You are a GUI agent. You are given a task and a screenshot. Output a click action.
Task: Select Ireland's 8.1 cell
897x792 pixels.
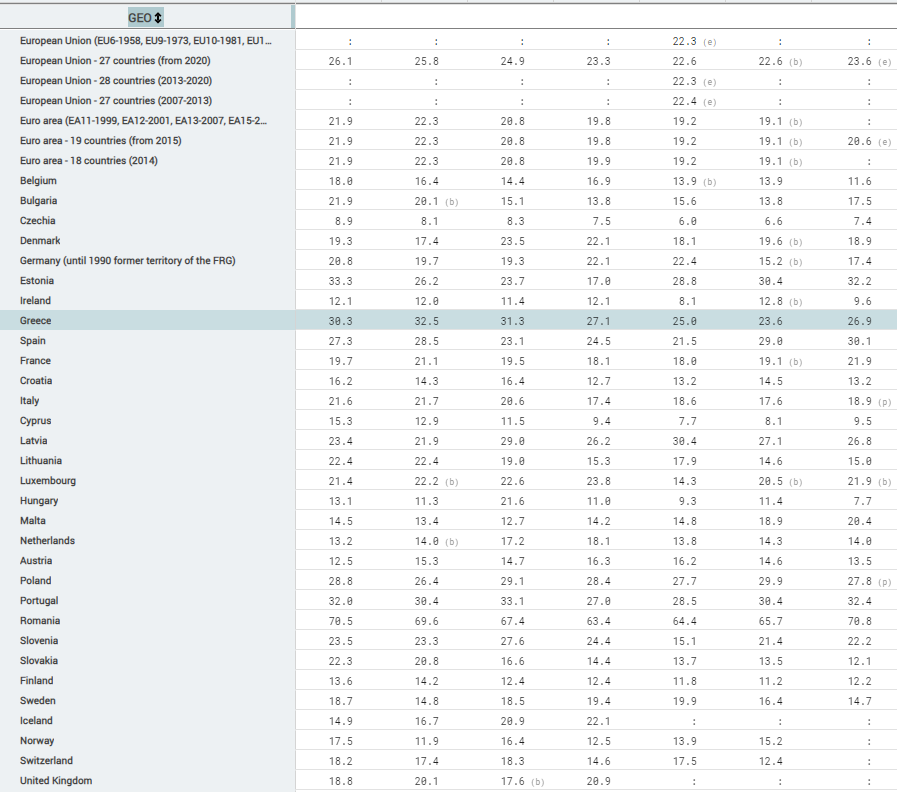(688, 302)
